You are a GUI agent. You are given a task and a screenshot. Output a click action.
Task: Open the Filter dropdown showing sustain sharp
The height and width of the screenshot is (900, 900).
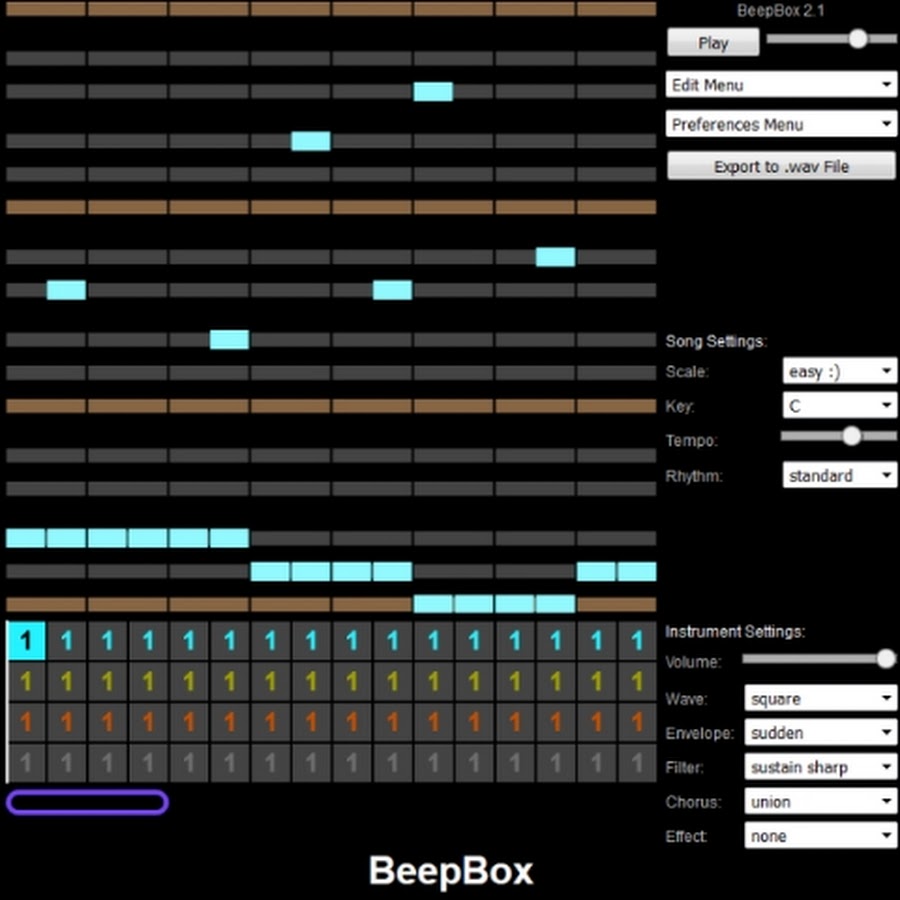point(820,767)
